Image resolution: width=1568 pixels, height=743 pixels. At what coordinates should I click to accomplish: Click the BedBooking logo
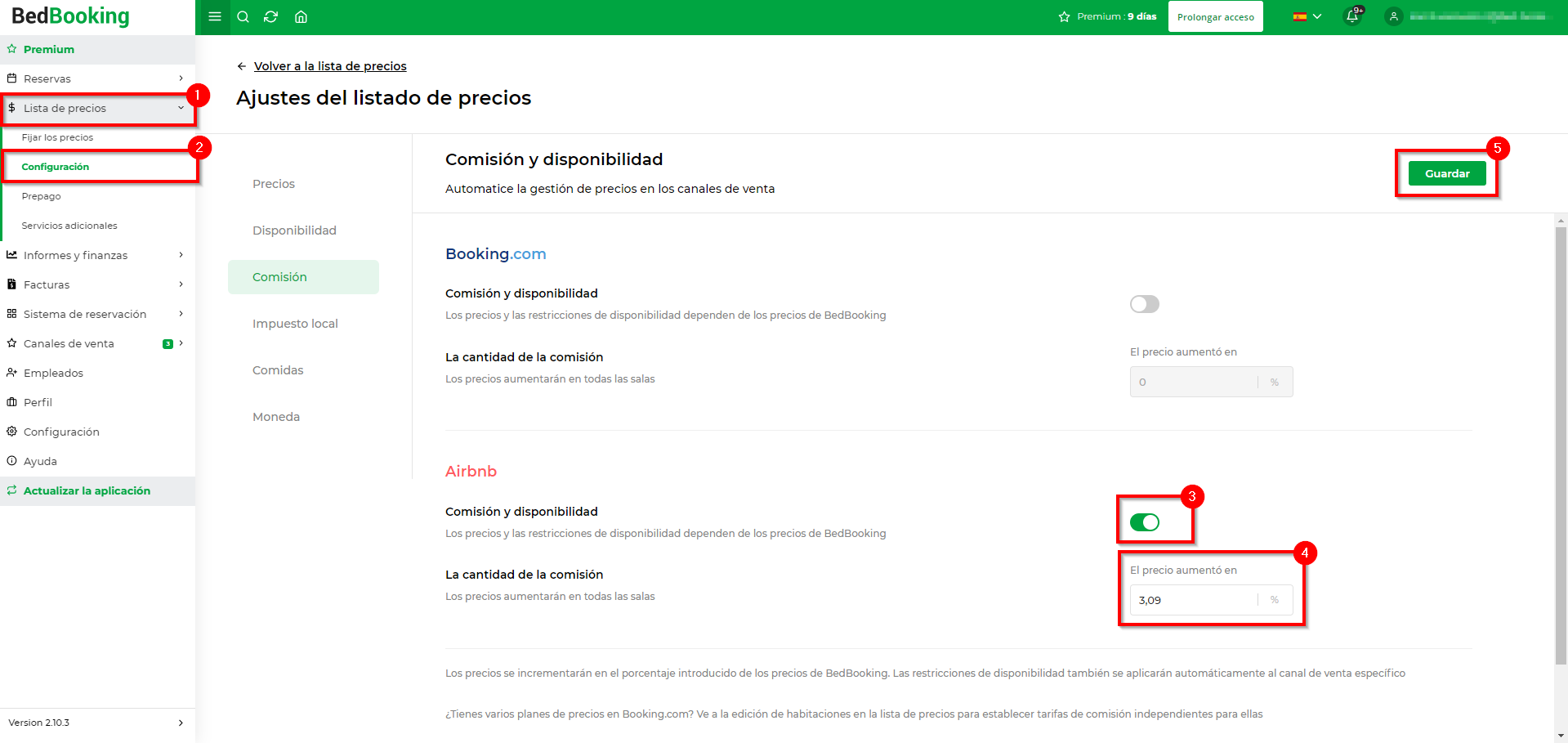[x=70, y=16]
